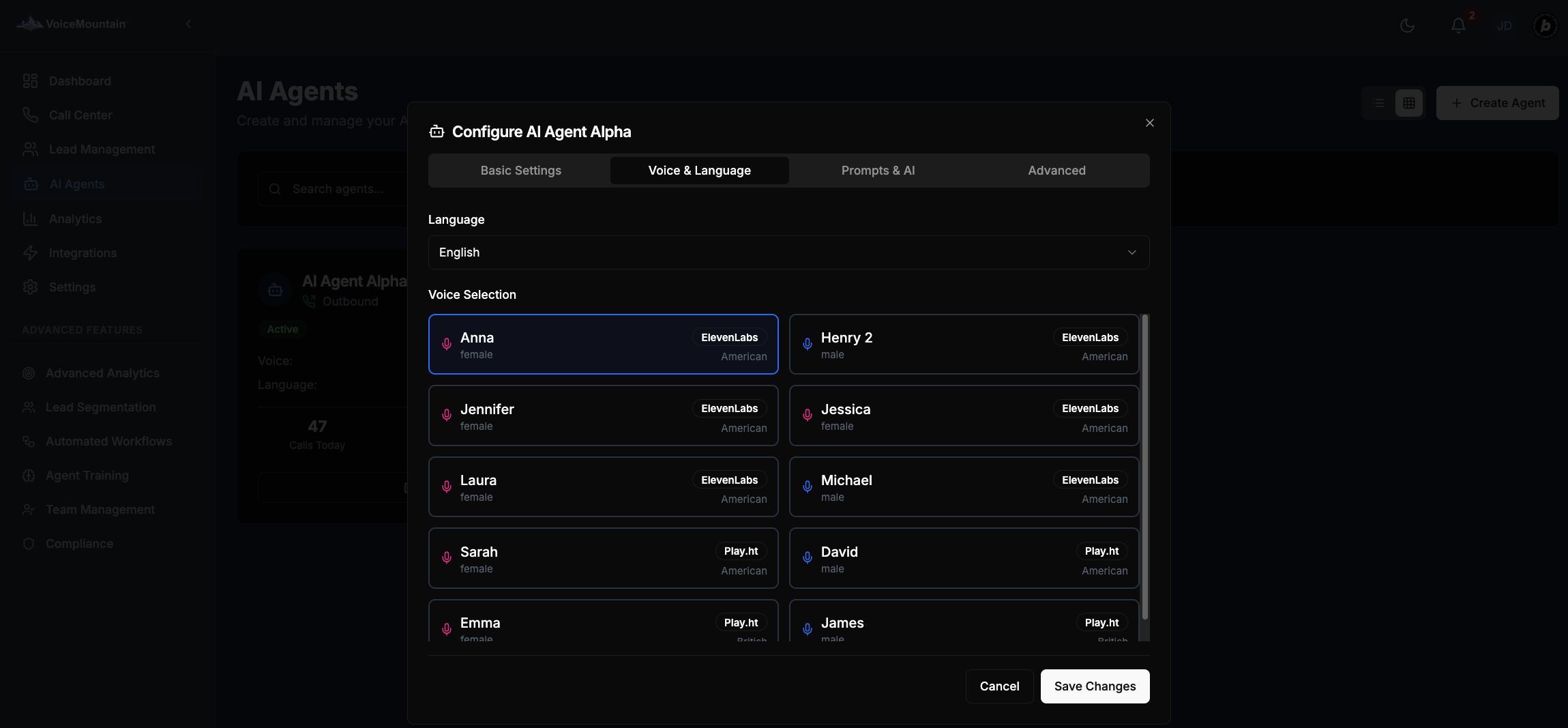
Task: Click the ElevenLabs badge on Jennifer
Action: click(x=730, y=409)
